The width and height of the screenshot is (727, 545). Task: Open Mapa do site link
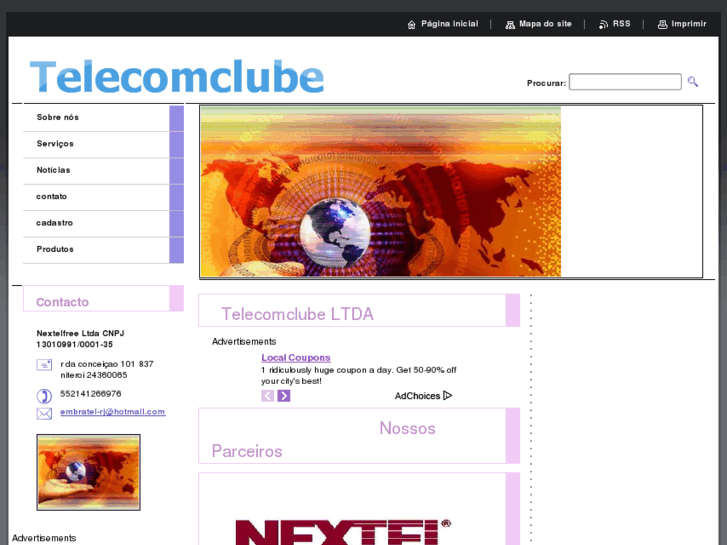(545, 24)
